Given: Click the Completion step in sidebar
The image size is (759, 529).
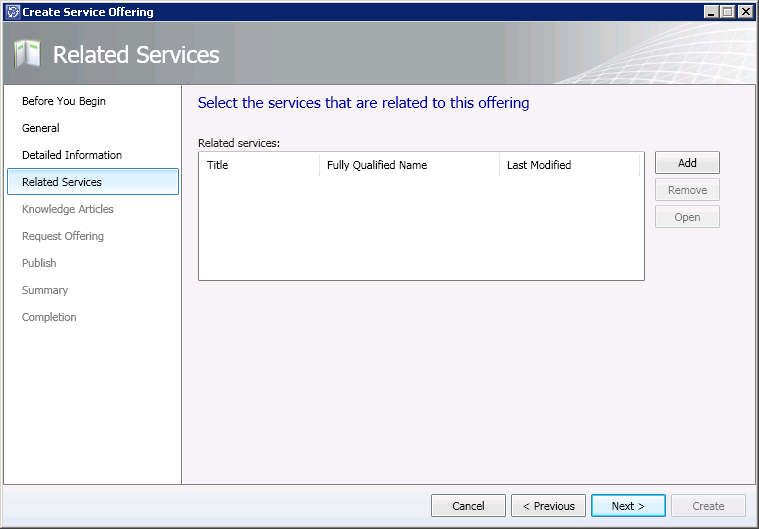Looking at the screenshot, I should click(49, 317).
